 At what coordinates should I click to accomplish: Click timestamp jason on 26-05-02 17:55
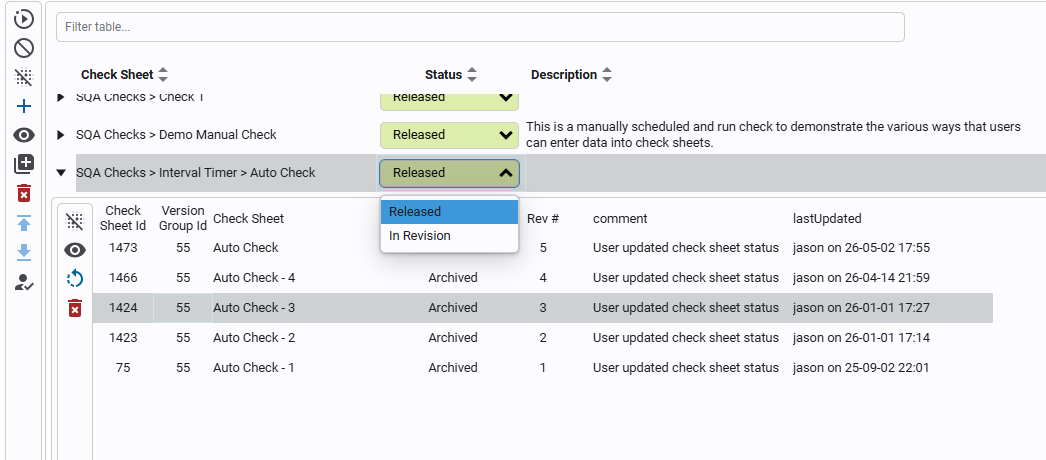(x=861, y=248)
